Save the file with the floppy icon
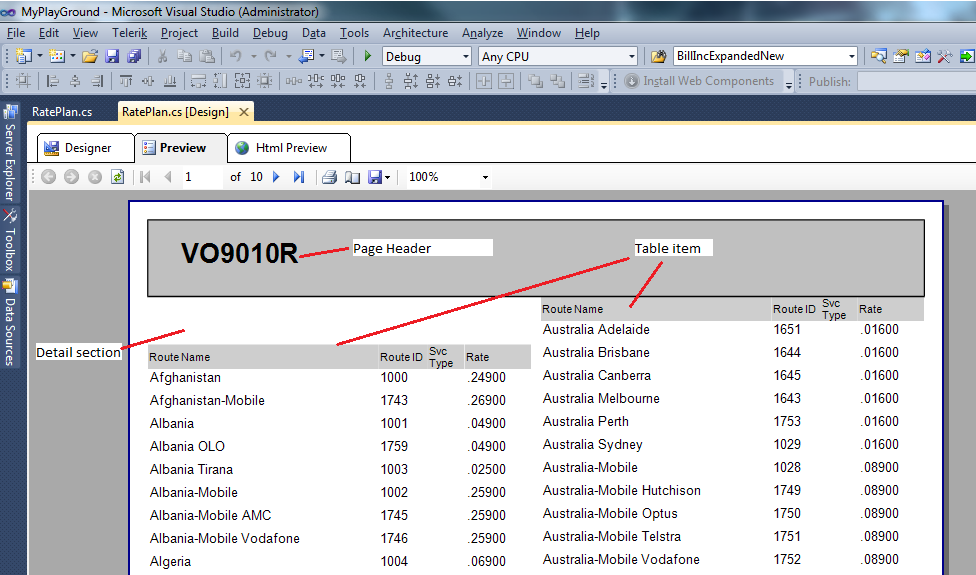Viewport: 976px width, 575px height. (x=112, y=57)
